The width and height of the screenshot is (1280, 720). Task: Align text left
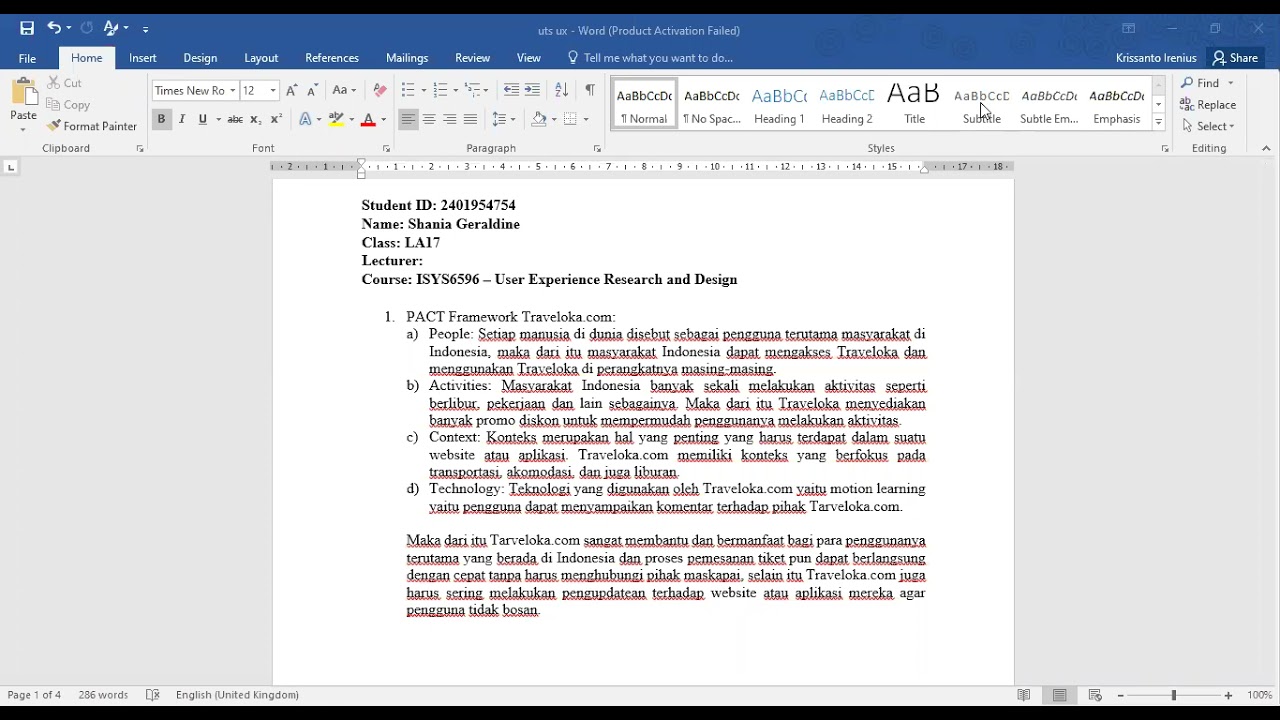pyautogui.click(x=408, y=119)
